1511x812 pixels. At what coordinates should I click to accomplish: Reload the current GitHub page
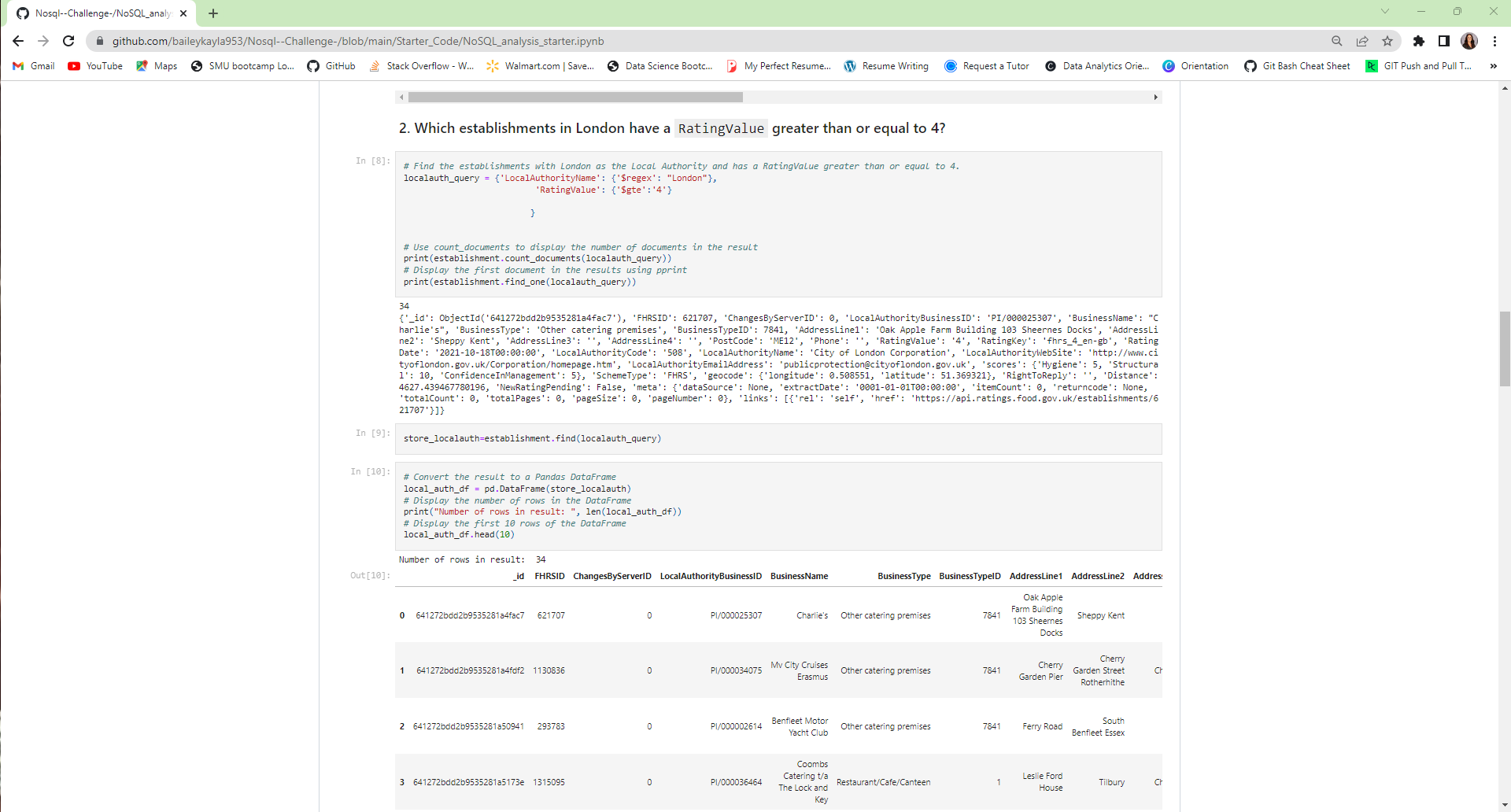coord(68,41)
